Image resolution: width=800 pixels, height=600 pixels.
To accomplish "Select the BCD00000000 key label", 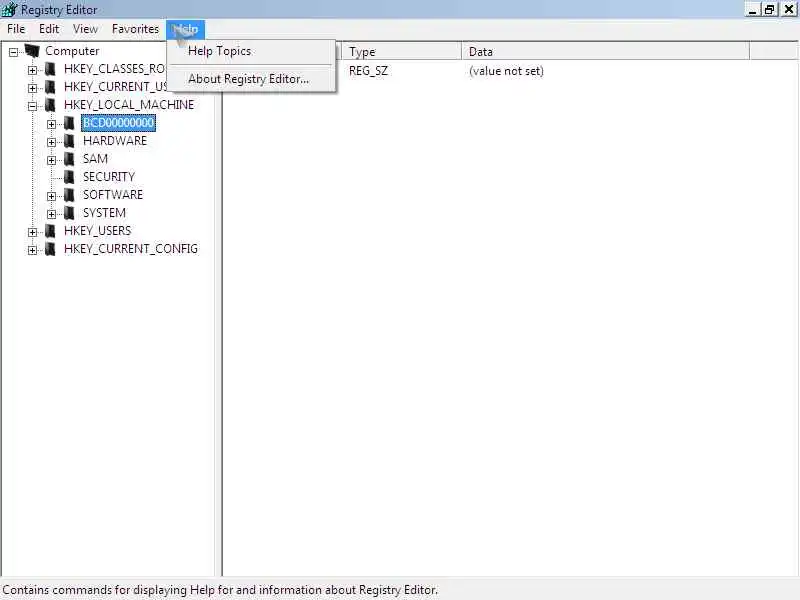I will (118, 123).
